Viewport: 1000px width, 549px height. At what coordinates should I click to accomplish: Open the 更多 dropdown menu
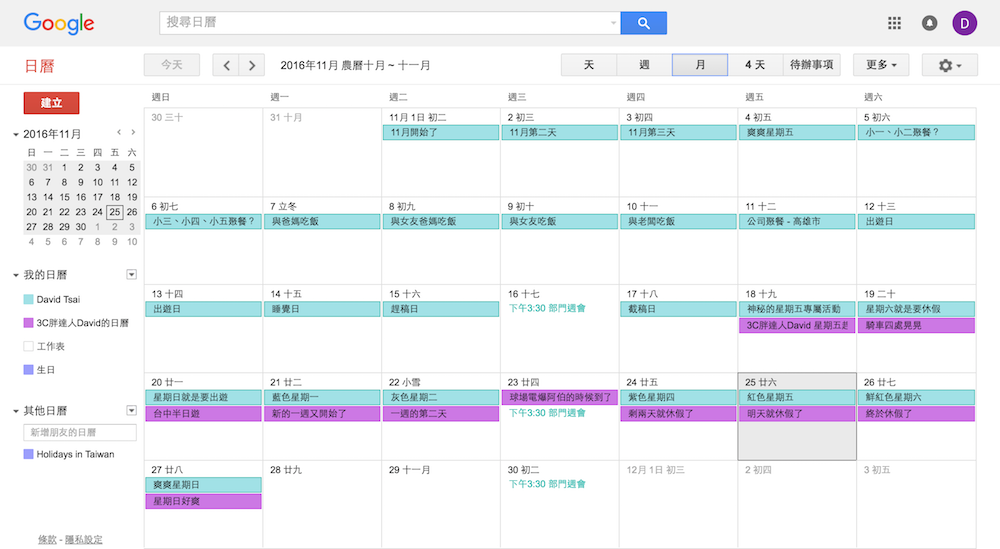(x=880, y=65)
